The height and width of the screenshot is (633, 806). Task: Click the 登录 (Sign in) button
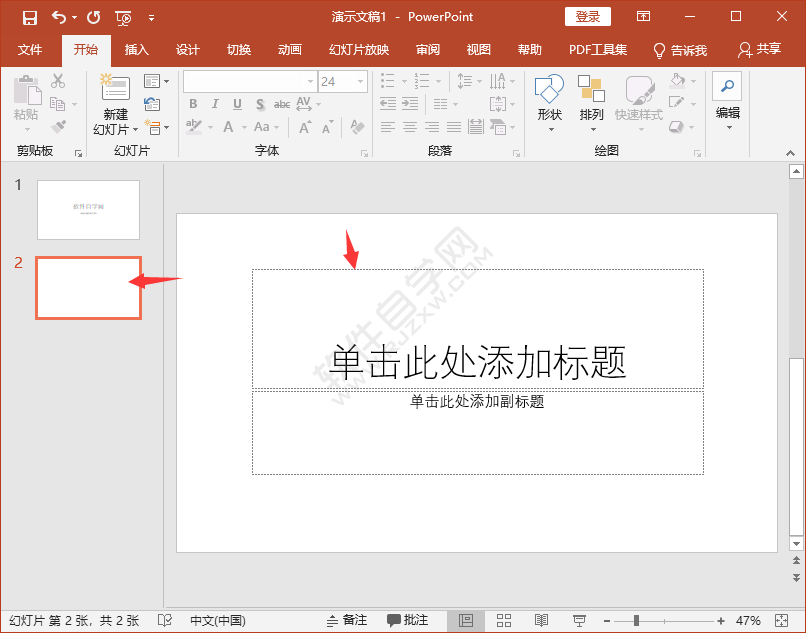tap(587, 16)
